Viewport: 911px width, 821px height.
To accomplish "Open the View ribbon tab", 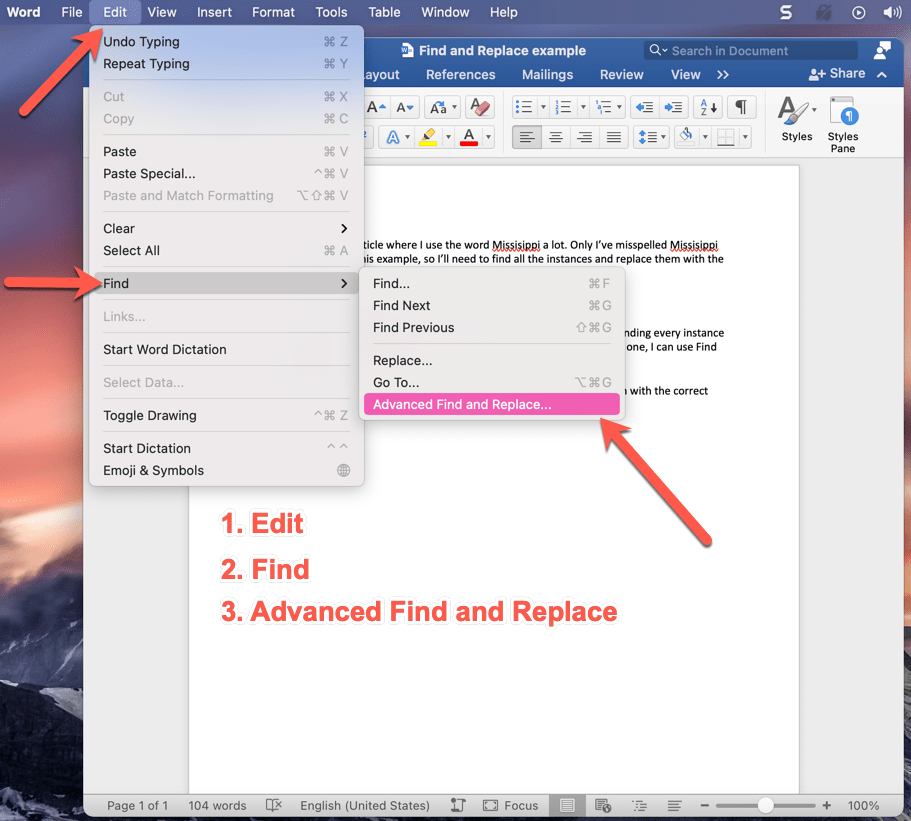I will click(x=686, y=75).
